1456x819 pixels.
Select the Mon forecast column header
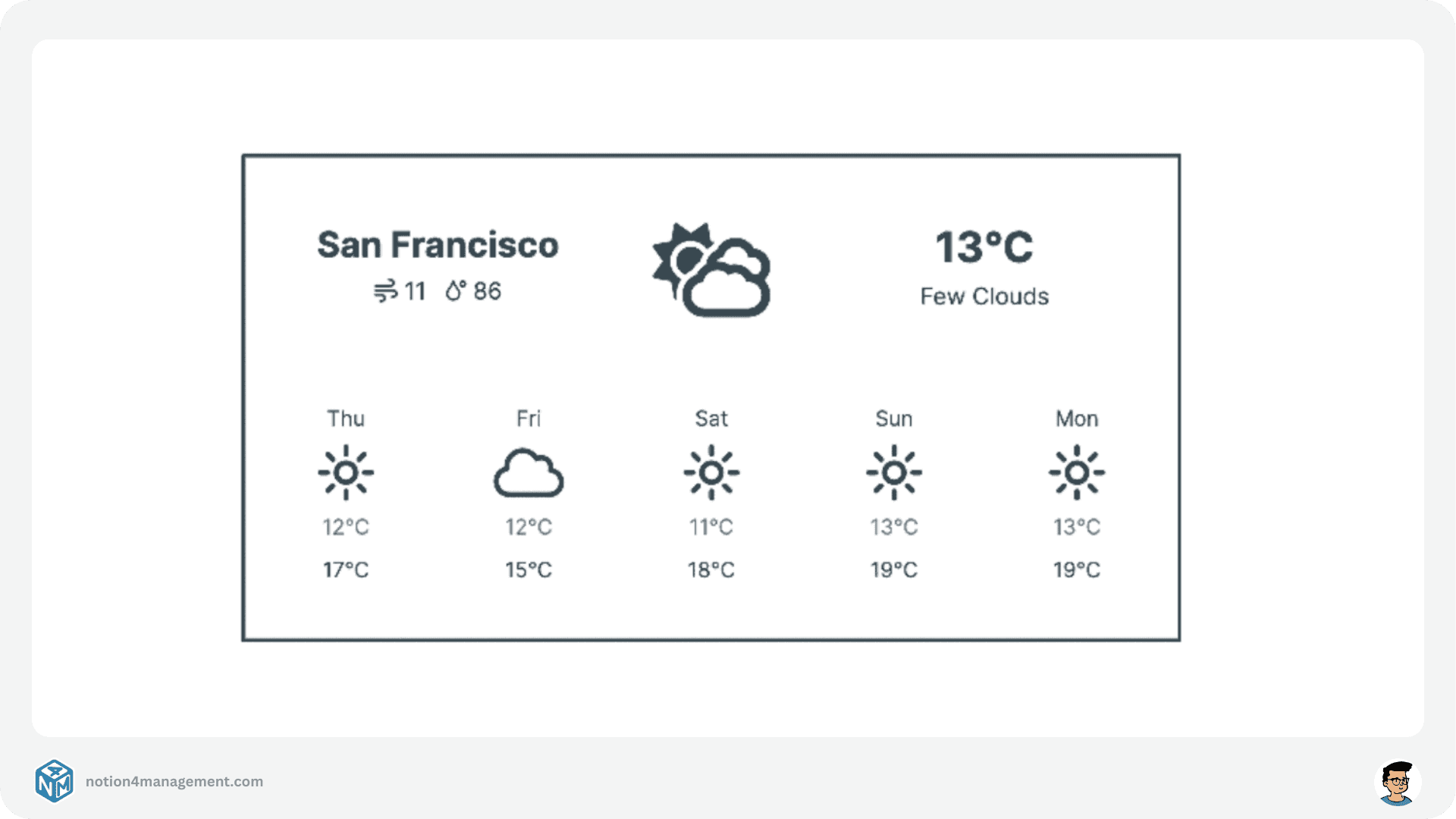coord(1077,418)
